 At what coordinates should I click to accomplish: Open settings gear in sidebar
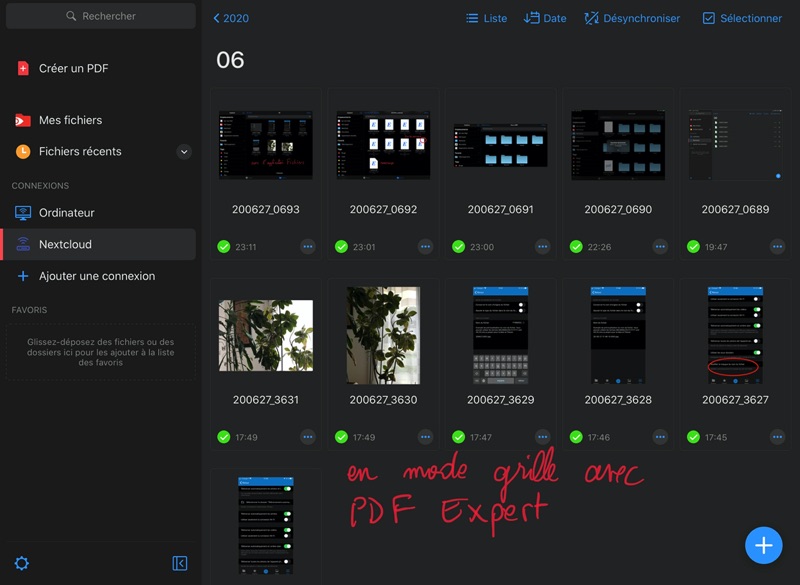pyautogui.click(x=22, y=563)
